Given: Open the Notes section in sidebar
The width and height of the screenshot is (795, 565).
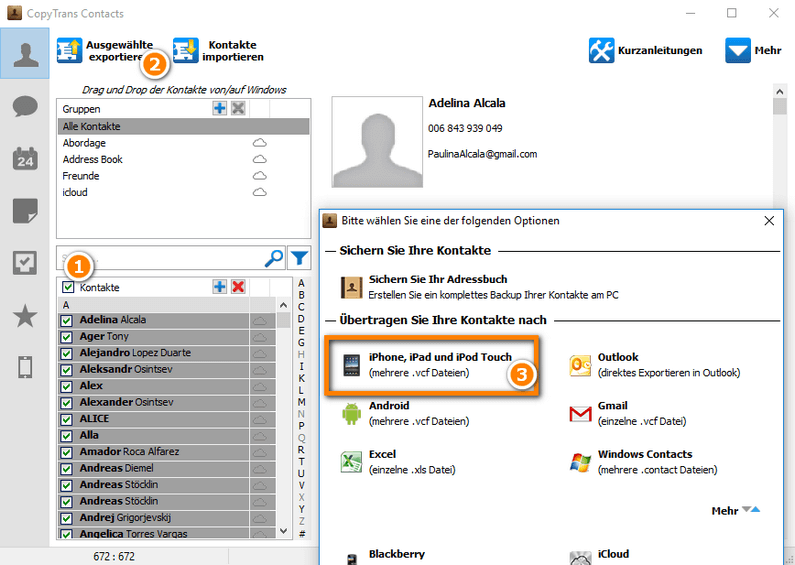Looking at the screenshot, I should click(x=25, y=211).
